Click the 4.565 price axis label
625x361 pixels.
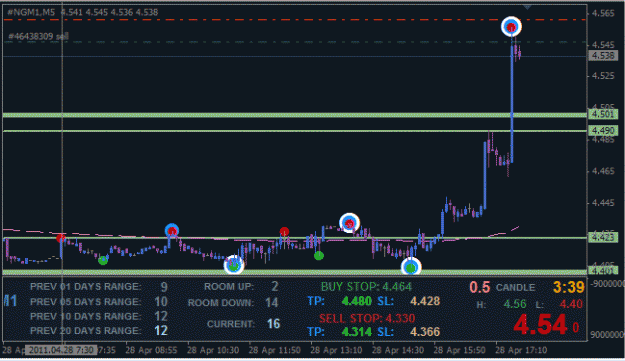coord(603,13)
